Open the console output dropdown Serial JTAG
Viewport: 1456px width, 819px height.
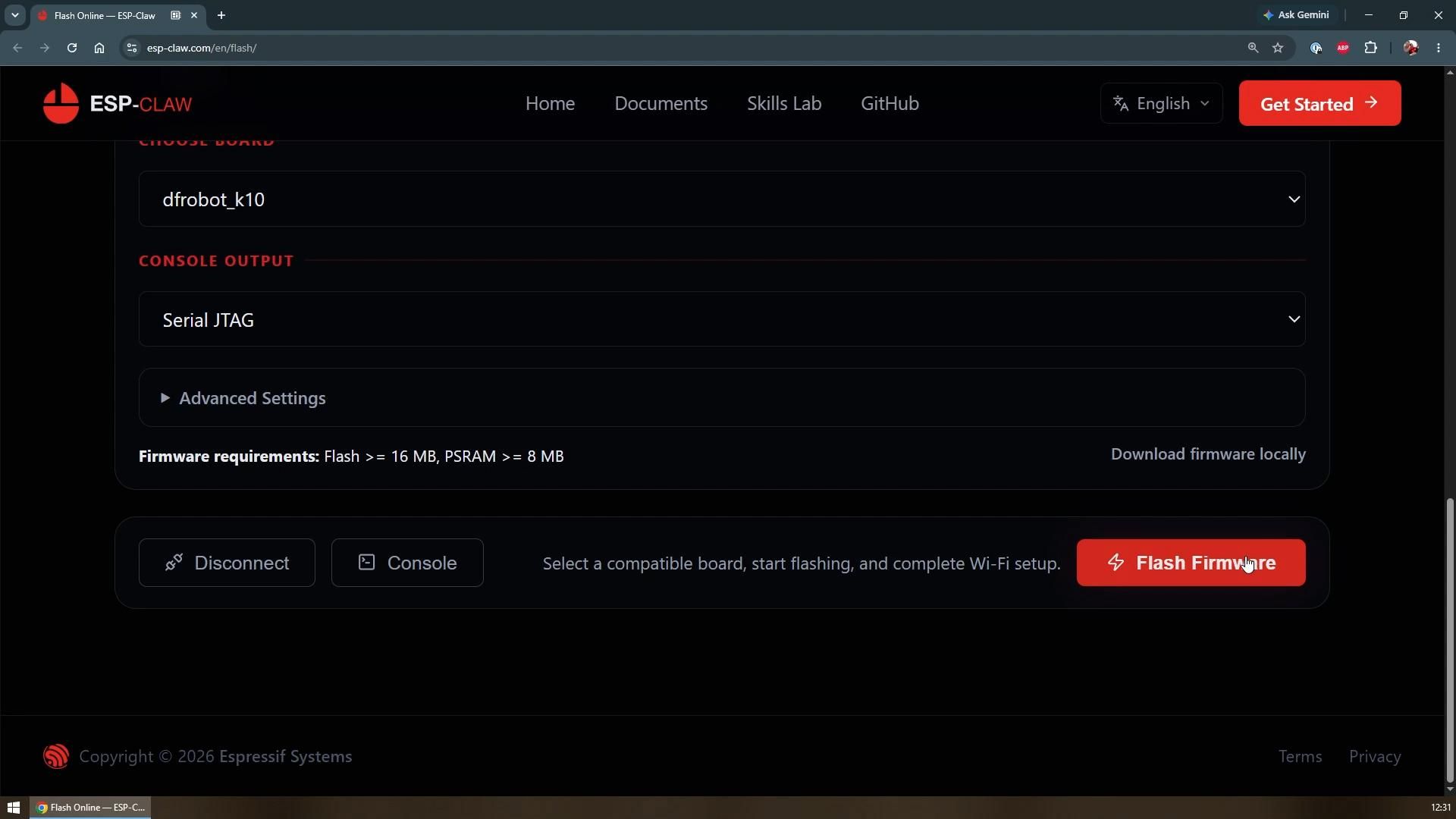721,319
